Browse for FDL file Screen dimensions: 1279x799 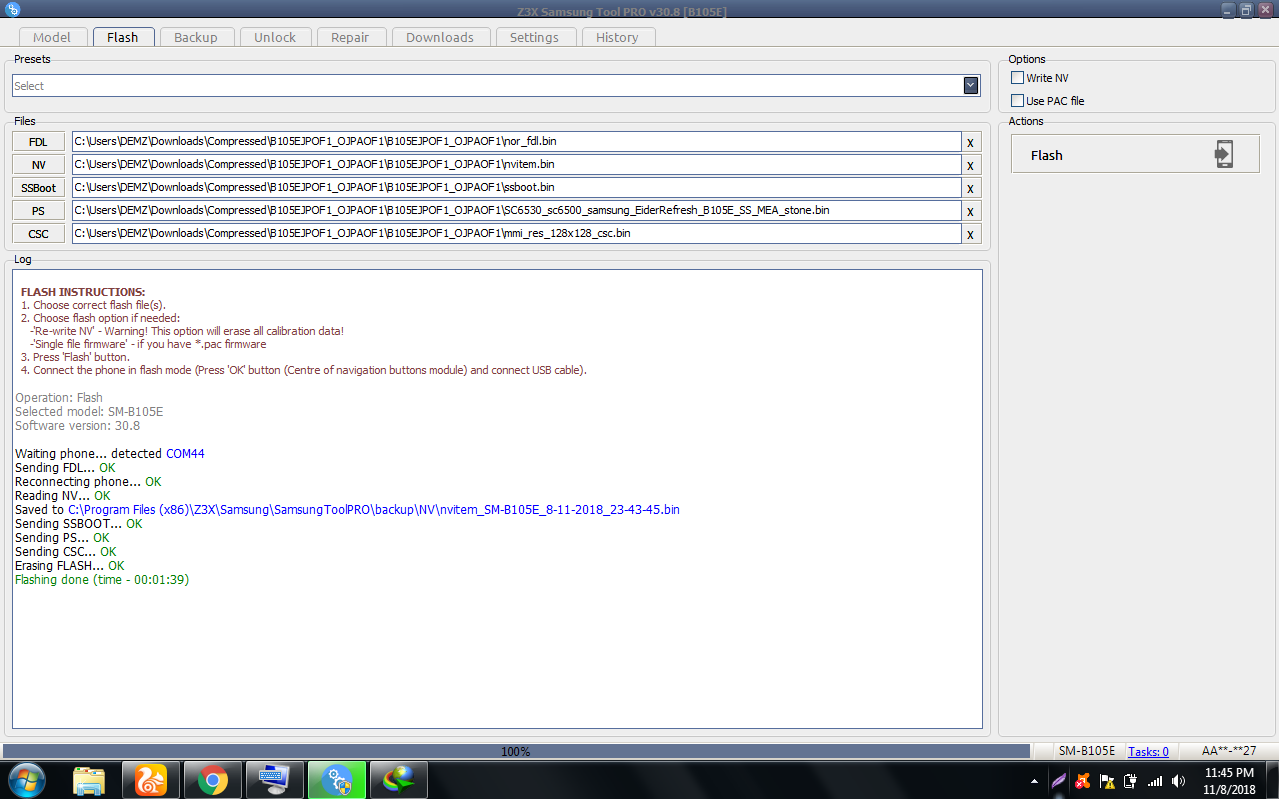pos(38,142)
